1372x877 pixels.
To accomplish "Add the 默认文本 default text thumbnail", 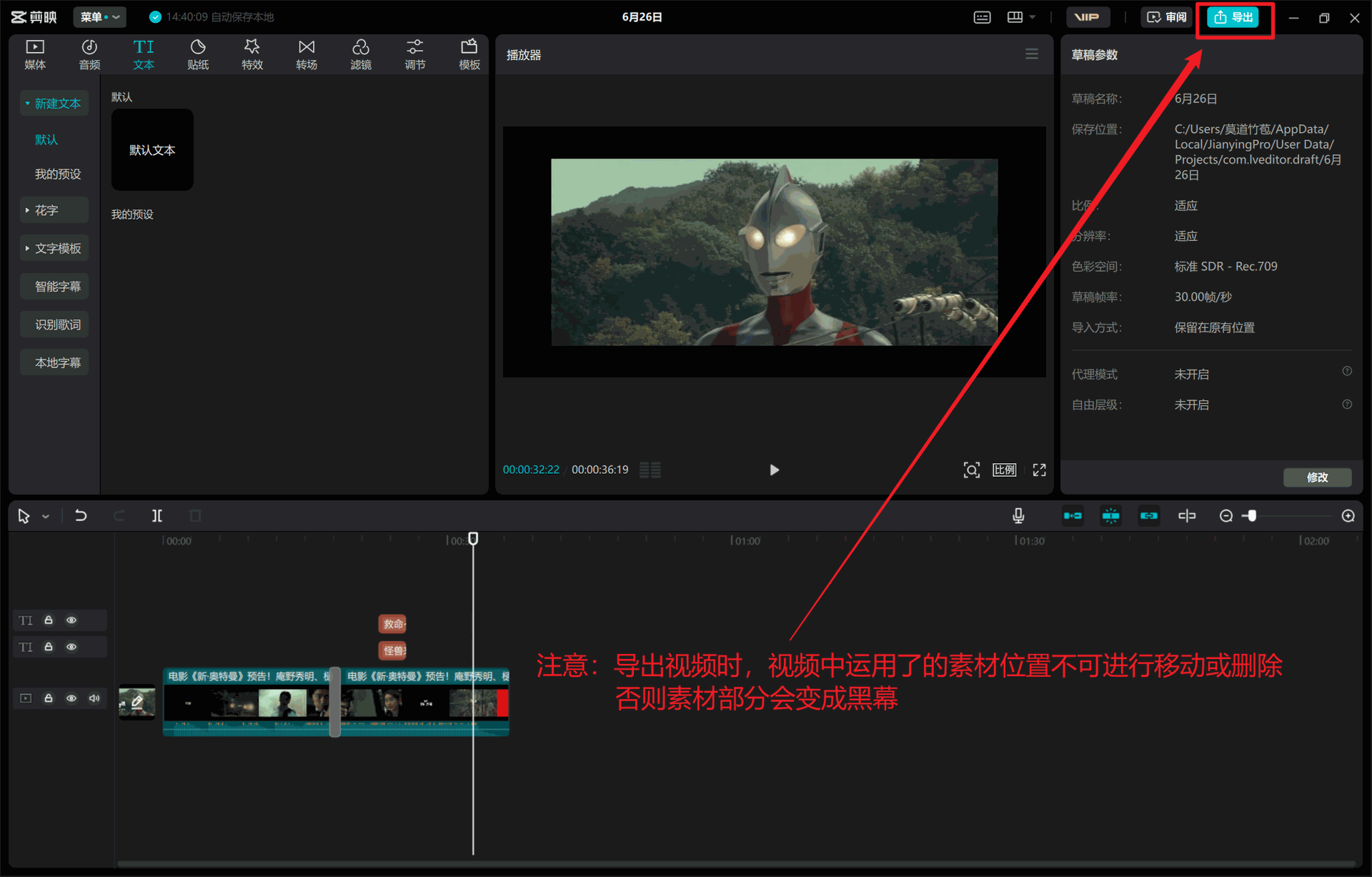I will tap(152, 149).
